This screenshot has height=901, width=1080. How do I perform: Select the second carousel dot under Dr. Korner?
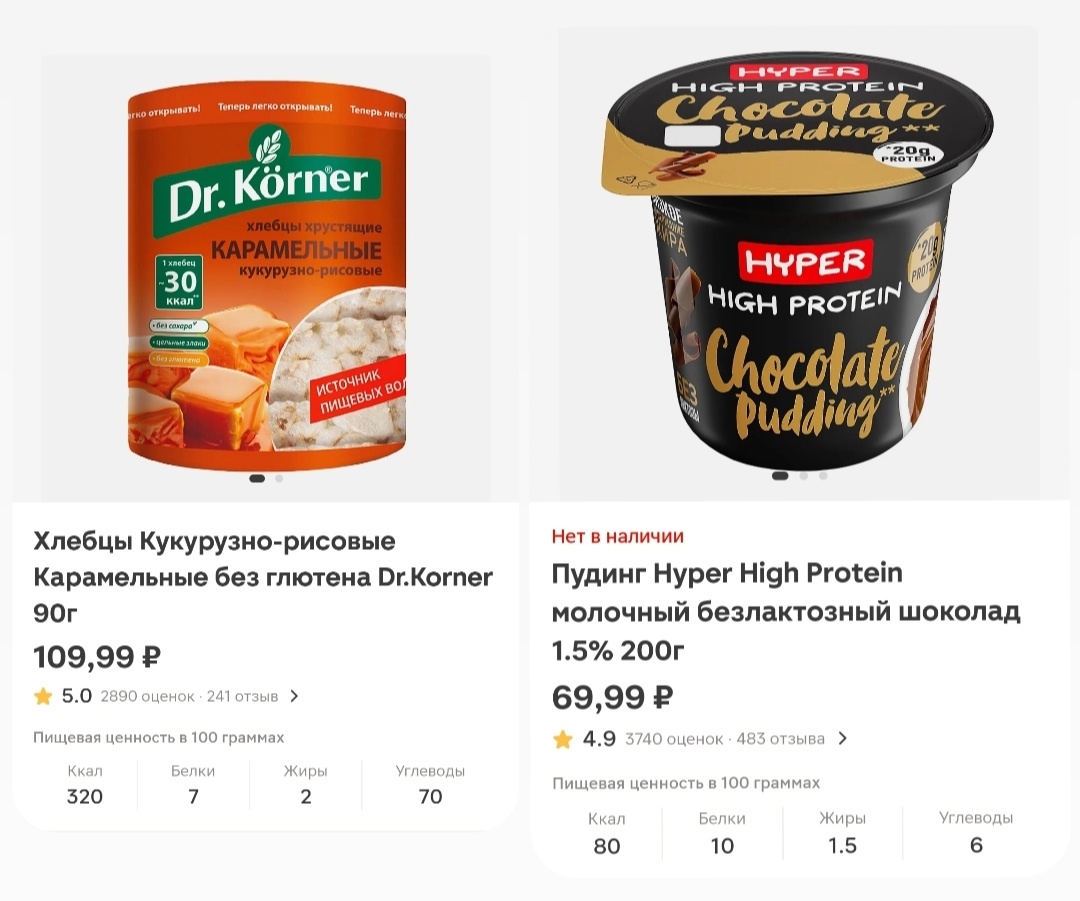click(279, 478)
